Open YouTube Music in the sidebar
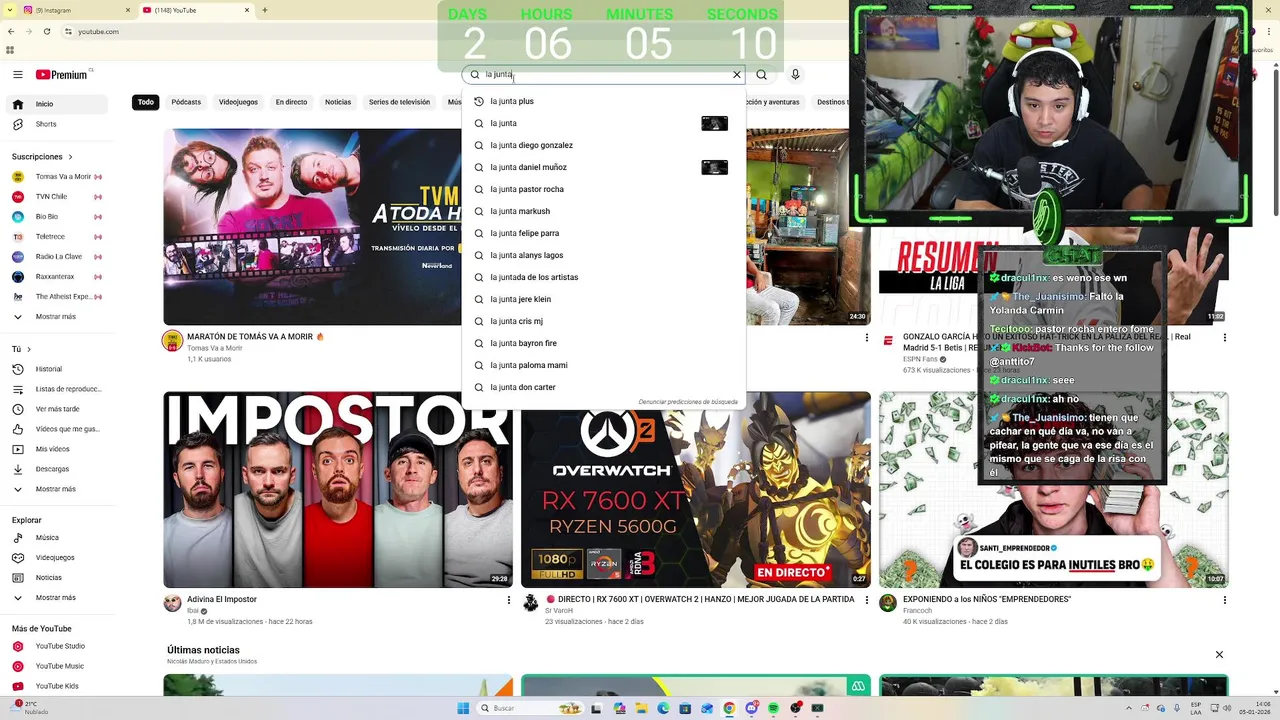Image resolution: width=1280 pixels, height=720 pixels. pos(56,666)
